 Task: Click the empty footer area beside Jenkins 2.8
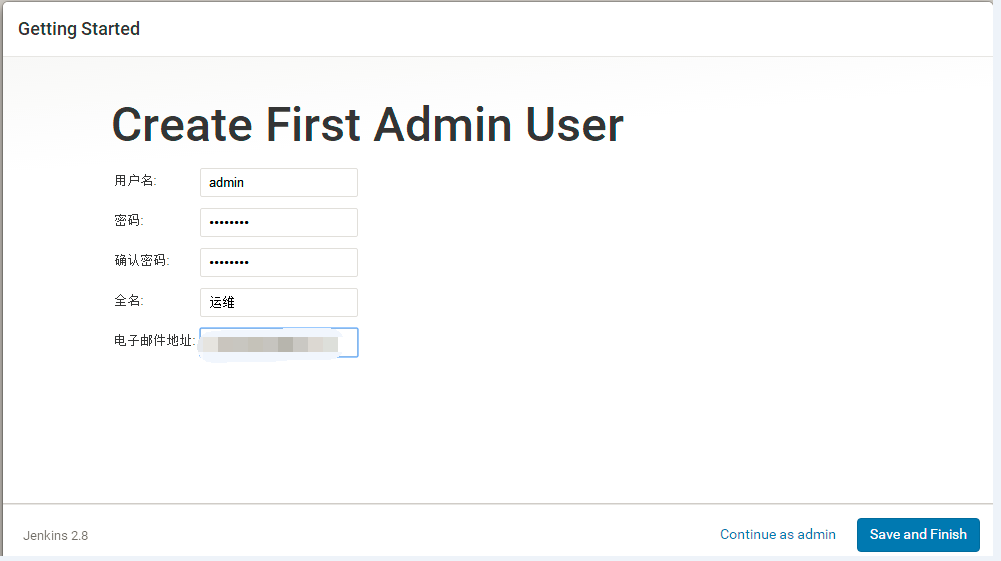click(x=400, y=534)
